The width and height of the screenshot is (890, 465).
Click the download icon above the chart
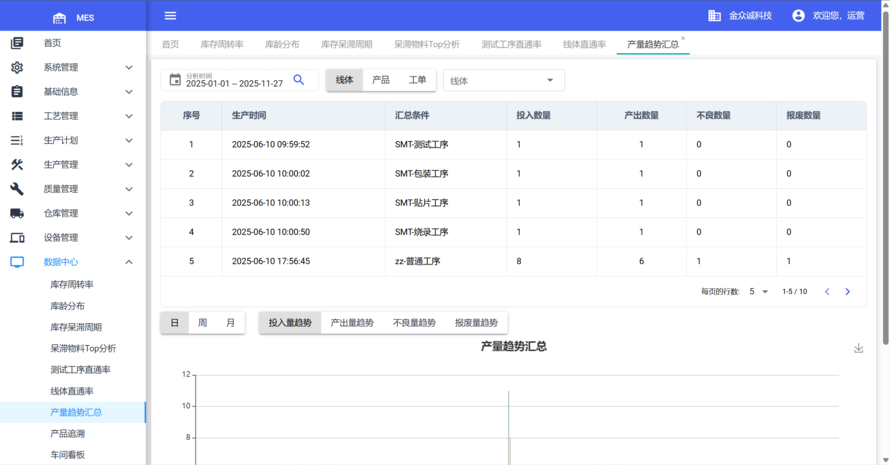[x=858, y=348]
